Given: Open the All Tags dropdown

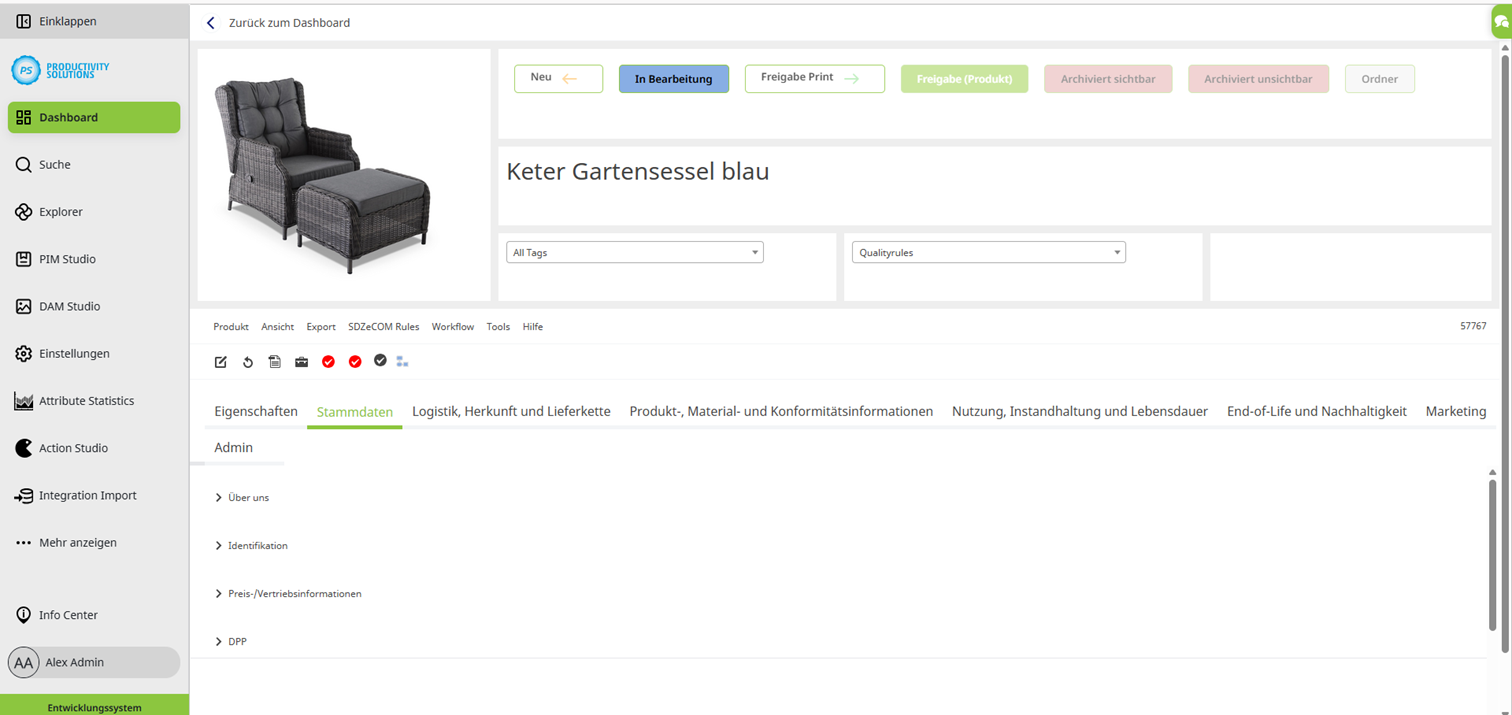Looking at the screenshot, I should tap(635, 252).
